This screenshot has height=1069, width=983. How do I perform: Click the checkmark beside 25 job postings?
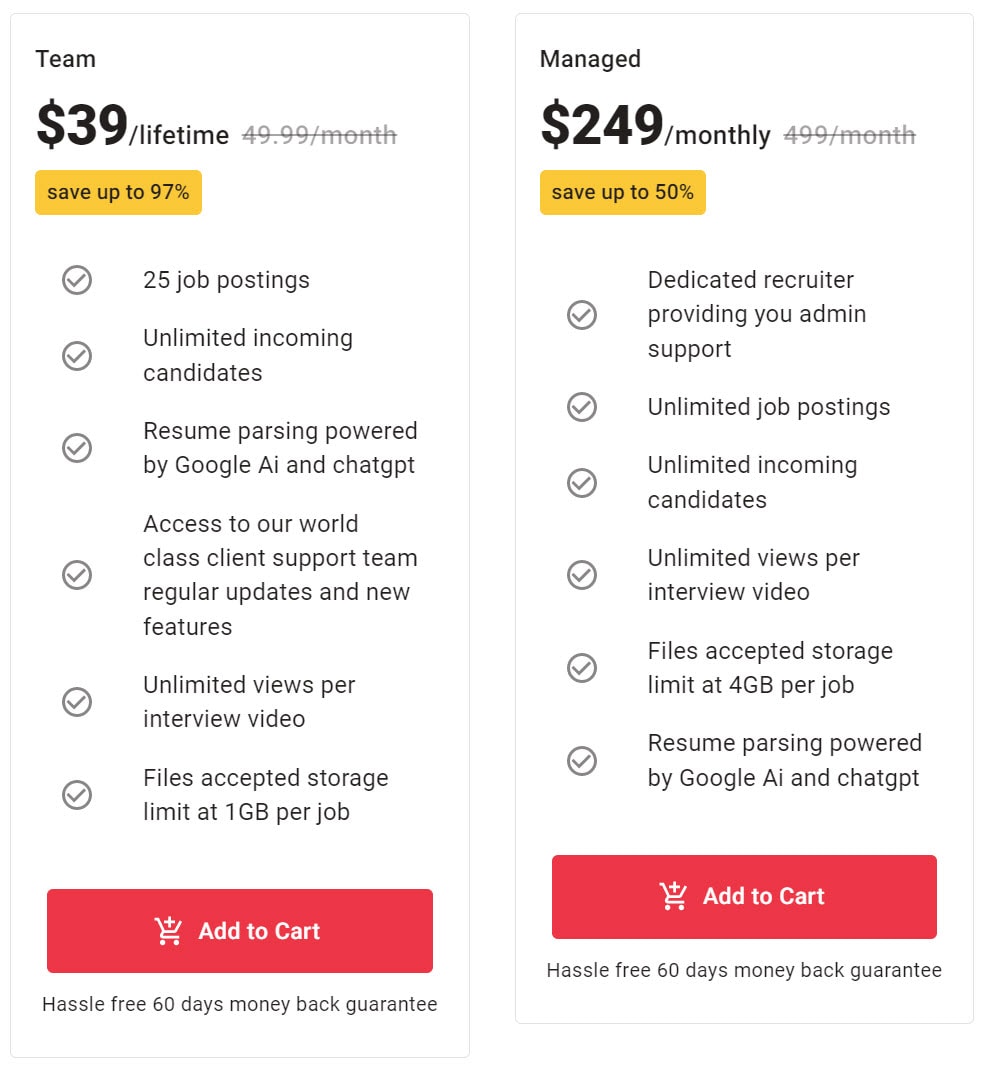click(77, 280)
